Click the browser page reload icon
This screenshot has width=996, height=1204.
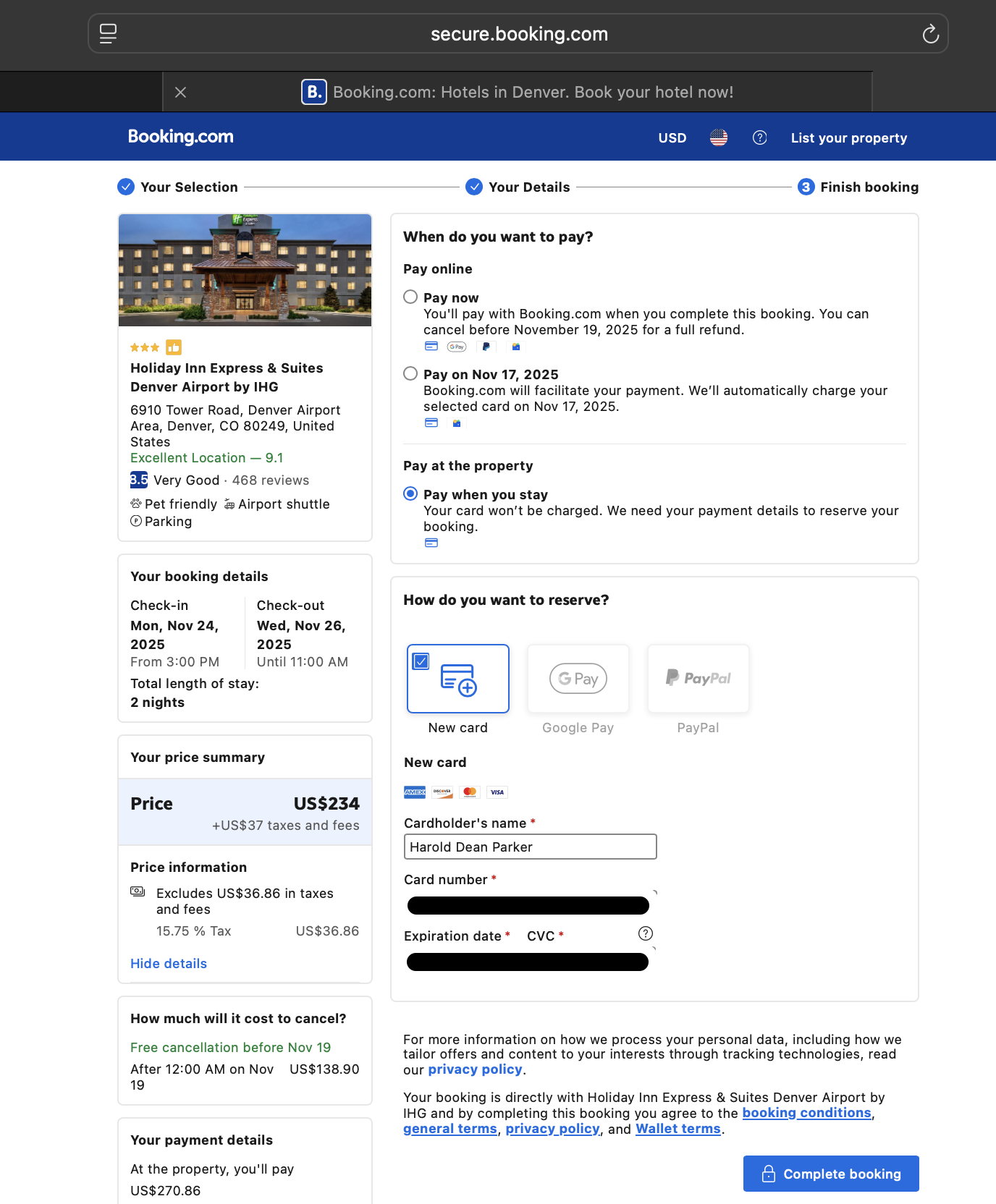(x=930, y=34)
